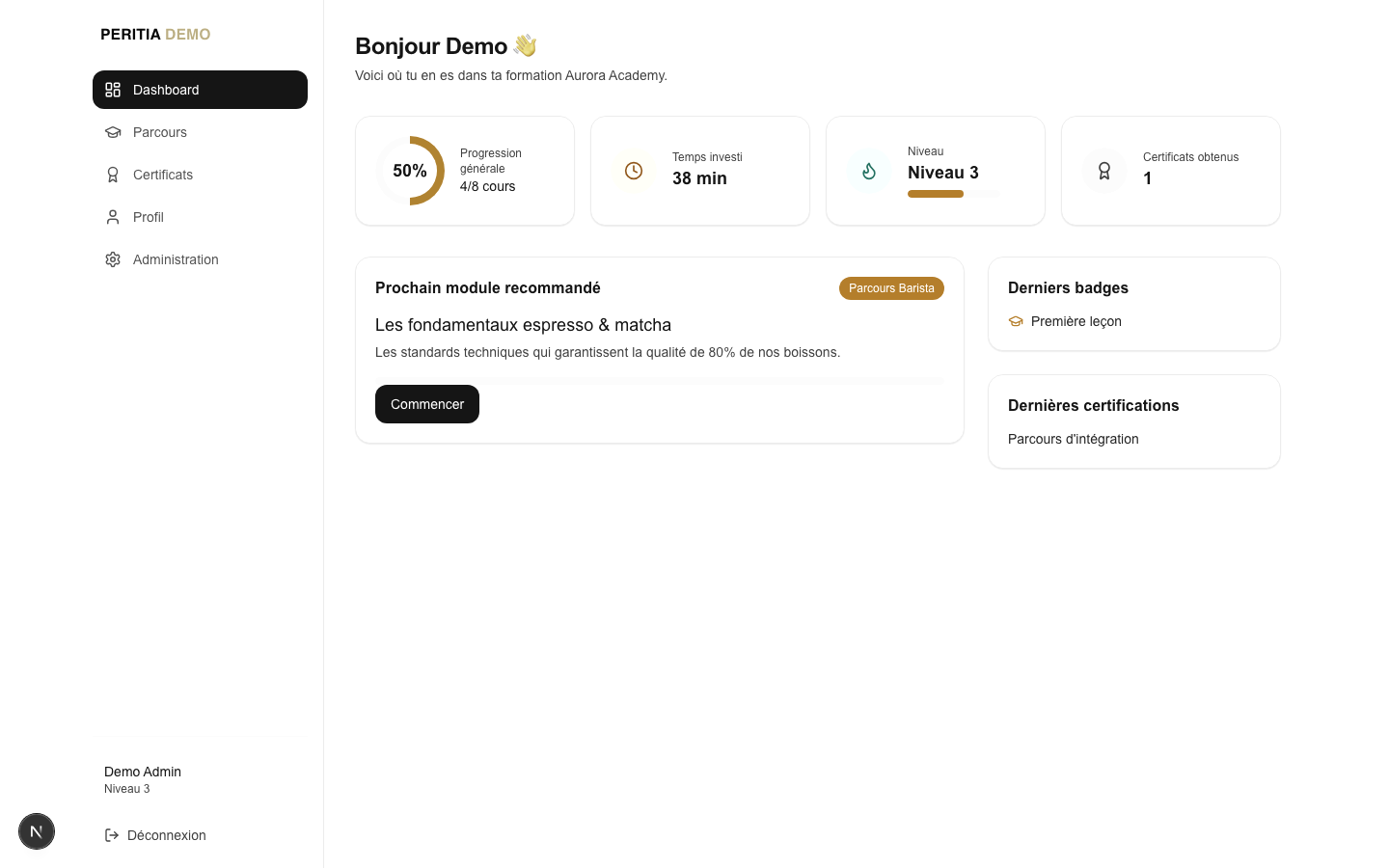
Task: Click the recommended module progress bar
Action: click(660, 381)
